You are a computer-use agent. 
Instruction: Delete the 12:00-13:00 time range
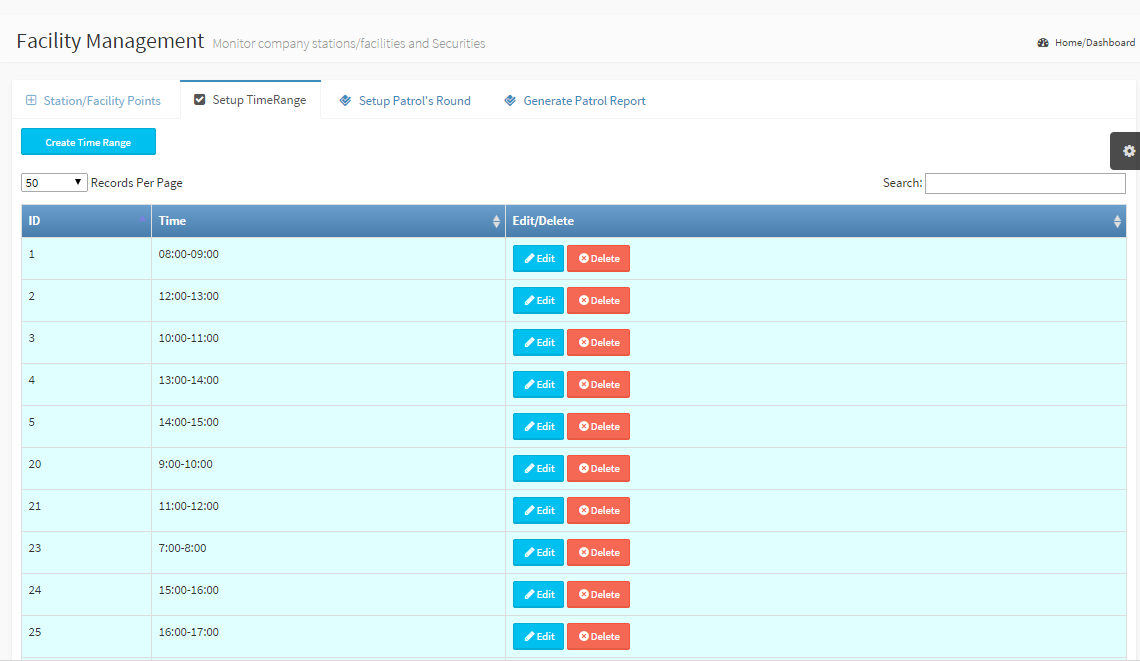pos(598,301)
